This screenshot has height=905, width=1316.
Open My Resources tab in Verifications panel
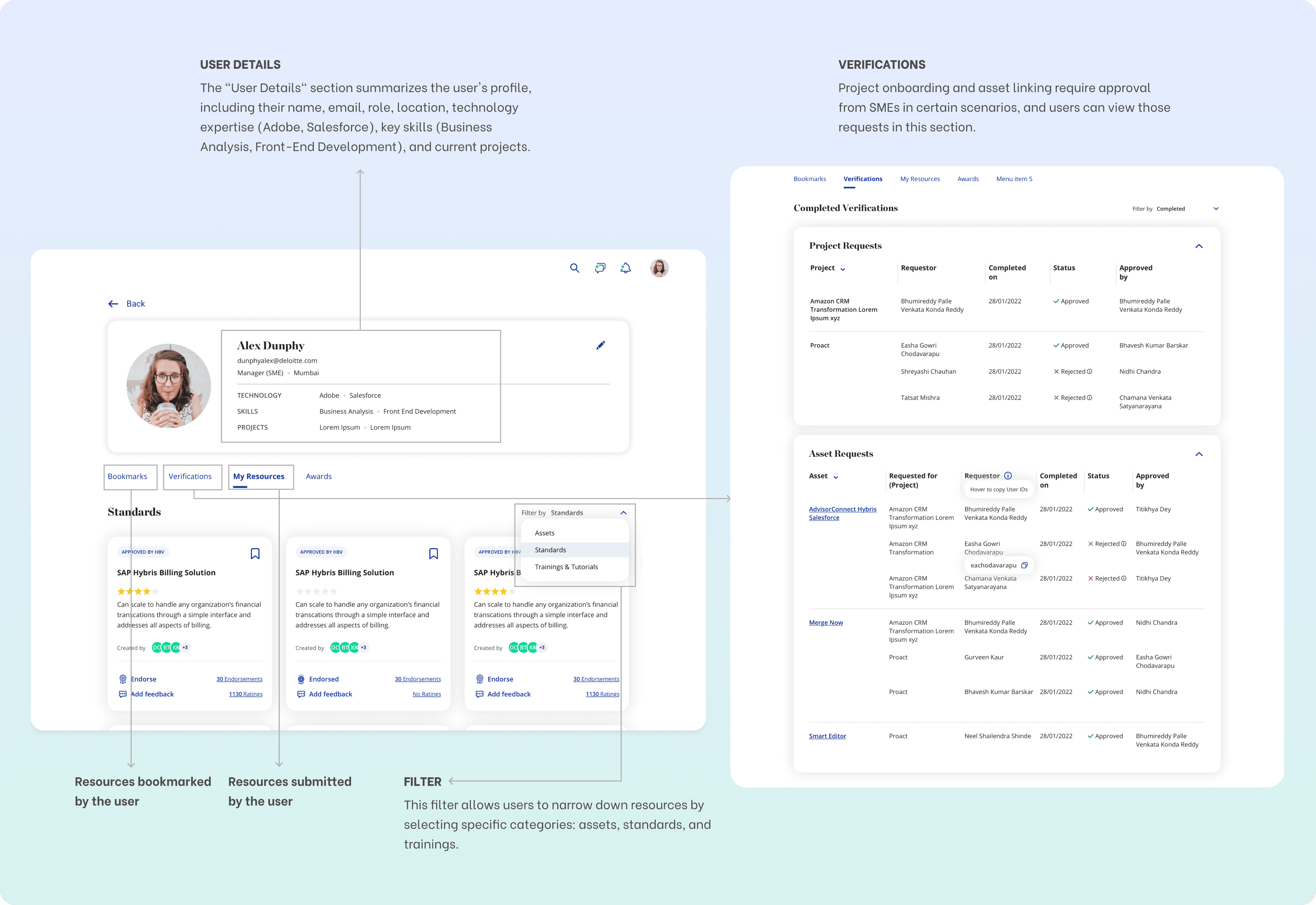click(x=920, y=179)
